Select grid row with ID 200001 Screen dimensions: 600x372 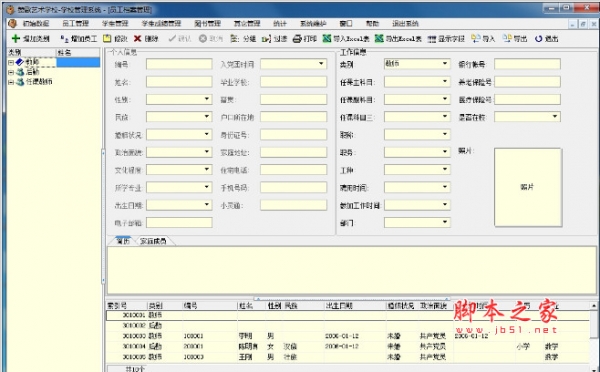point(348,346)
